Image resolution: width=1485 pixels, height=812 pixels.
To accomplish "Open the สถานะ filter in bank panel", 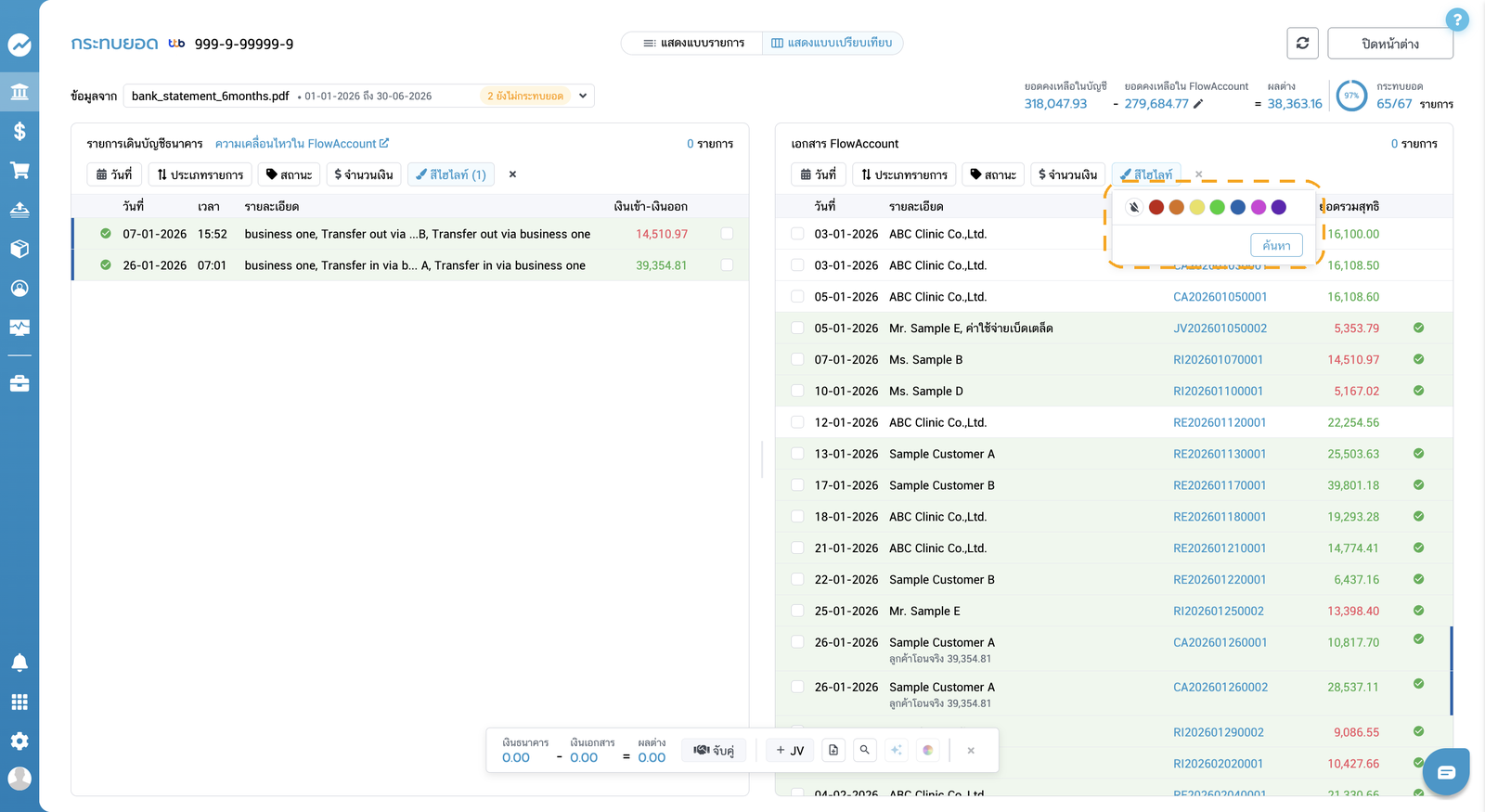I will coord(289,174).
